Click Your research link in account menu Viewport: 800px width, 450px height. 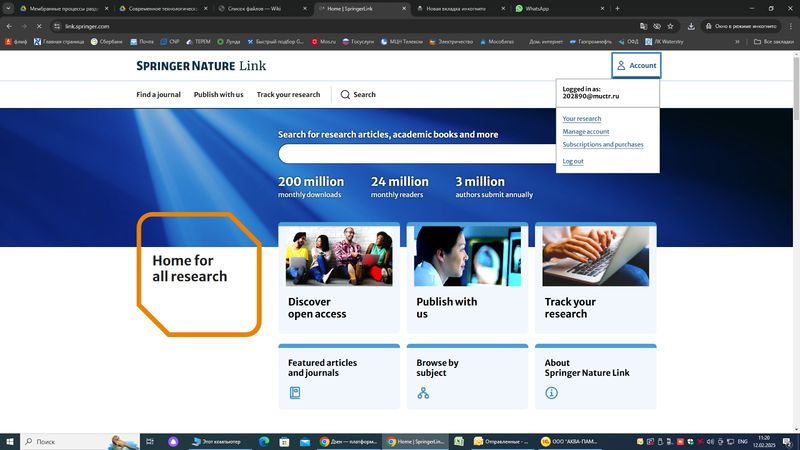pyautogui.click(x=582, y=118)
